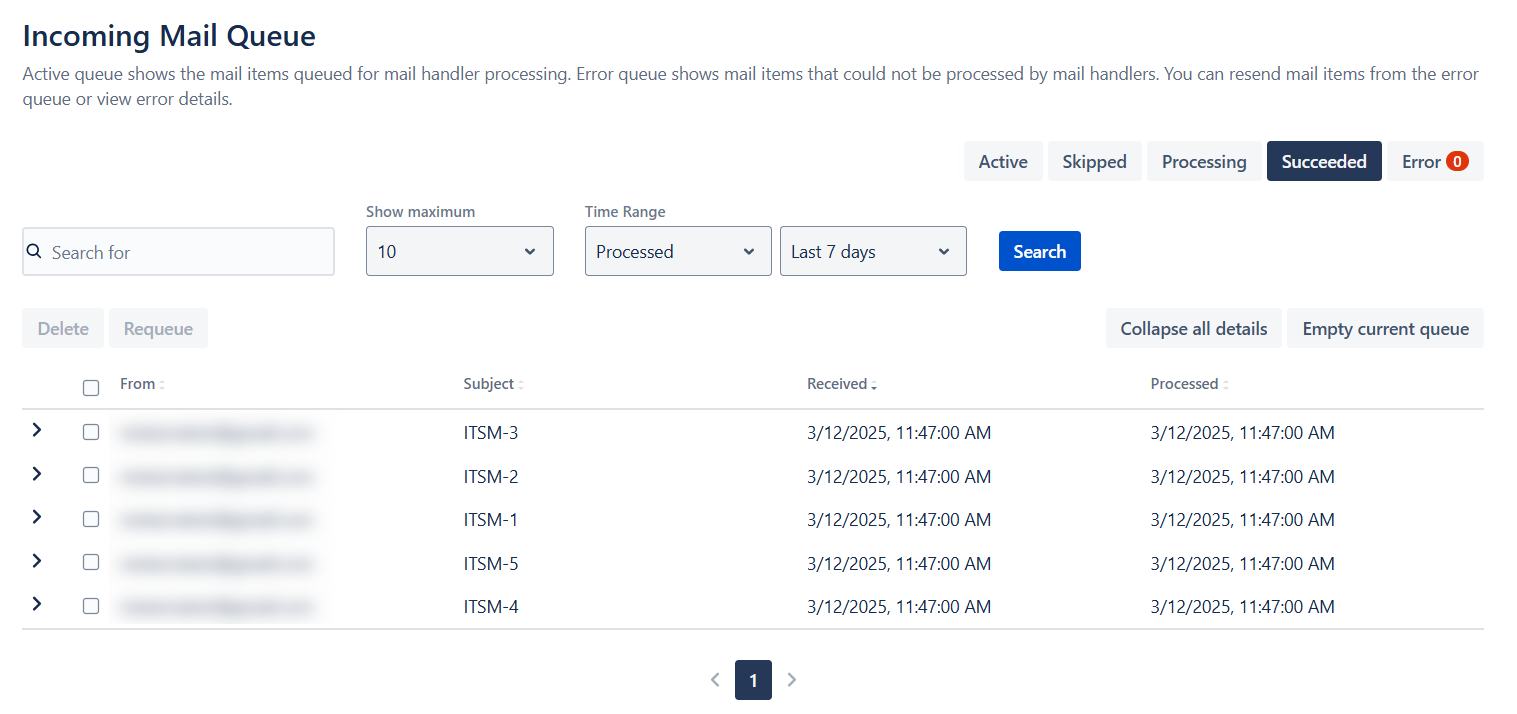Image resolution: width=1517 pixels, height=714 pixels.
Task: Check the ITSM-5 row checkbox
Action: (91, 562)
